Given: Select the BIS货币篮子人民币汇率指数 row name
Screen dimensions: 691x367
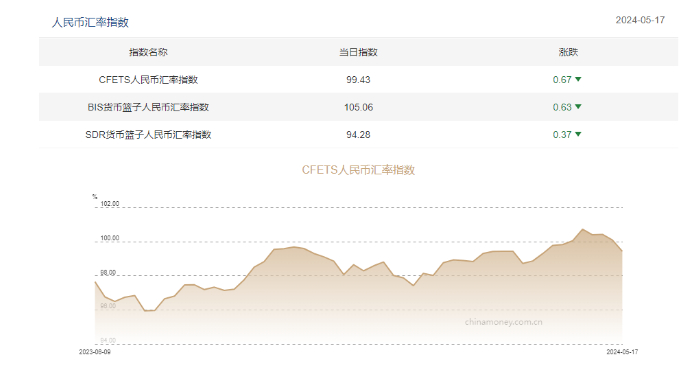Looking at the screenshot, I should pos(148,107).
